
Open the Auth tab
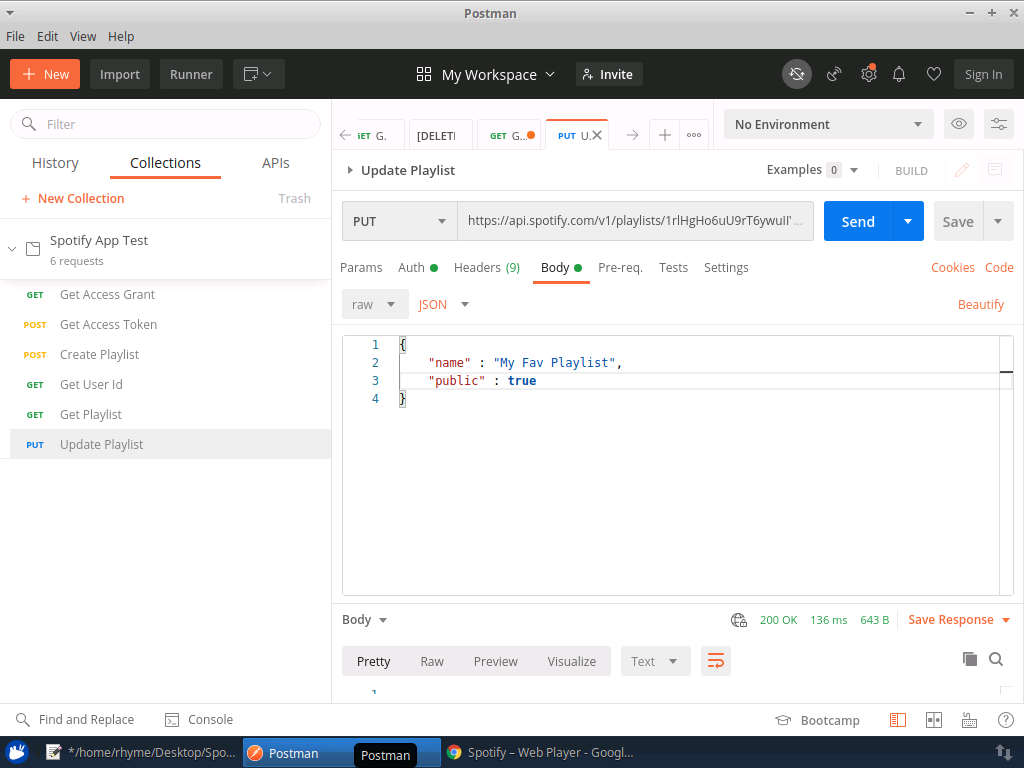point(417,268)
